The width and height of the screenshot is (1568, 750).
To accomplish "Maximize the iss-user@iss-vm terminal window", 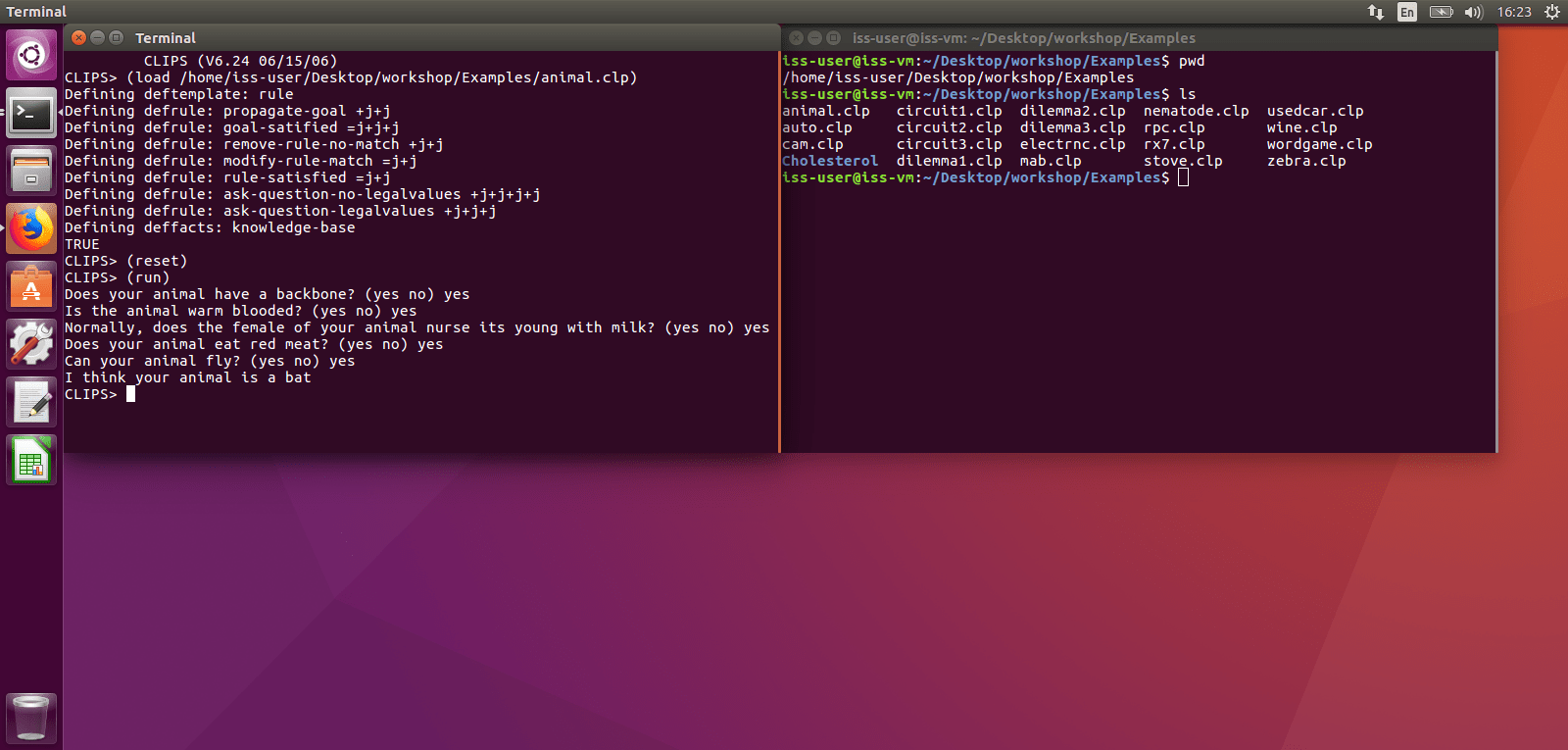I will [x=833, y=37].
